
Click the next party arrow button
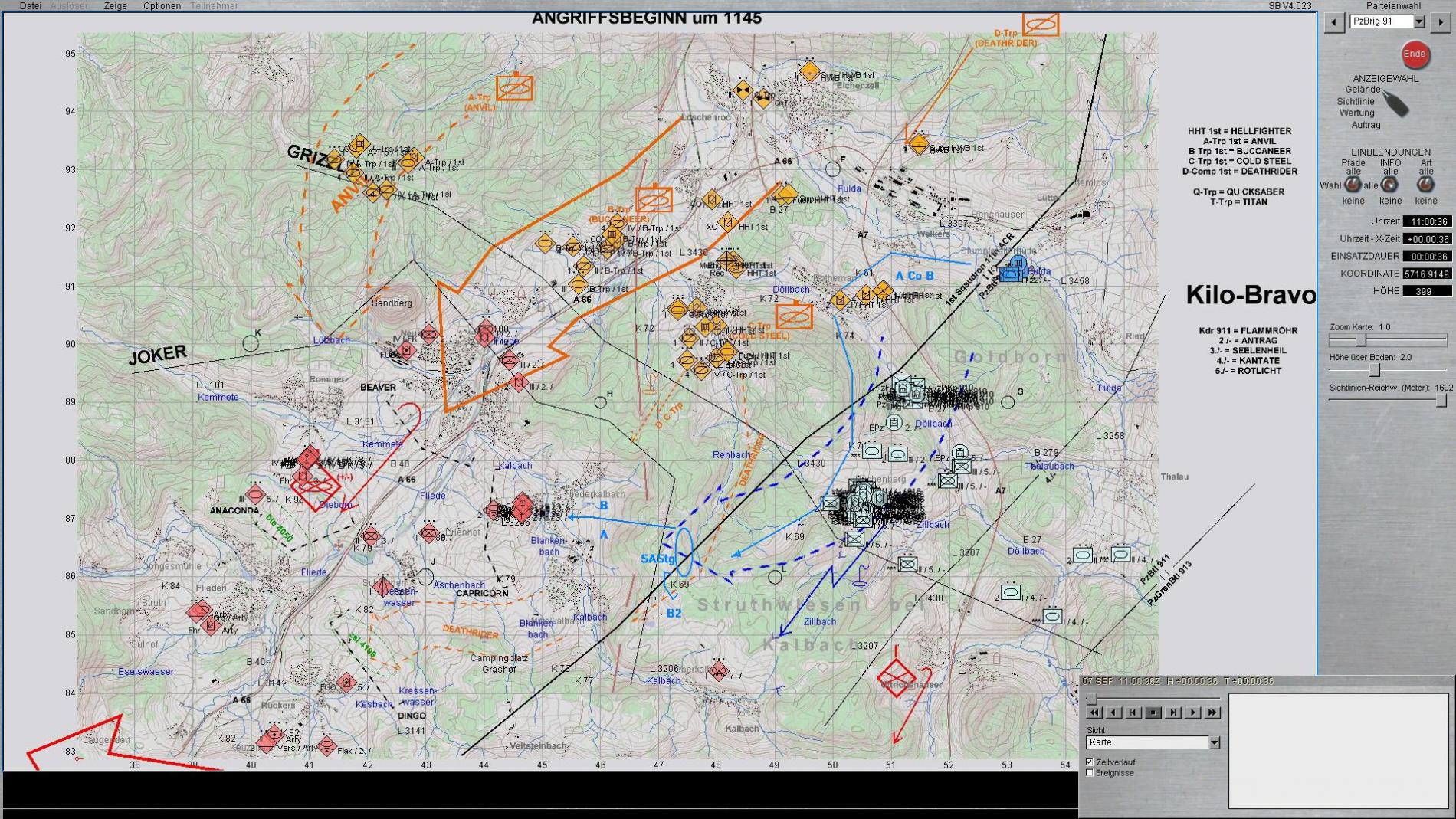coord(1441,22)
